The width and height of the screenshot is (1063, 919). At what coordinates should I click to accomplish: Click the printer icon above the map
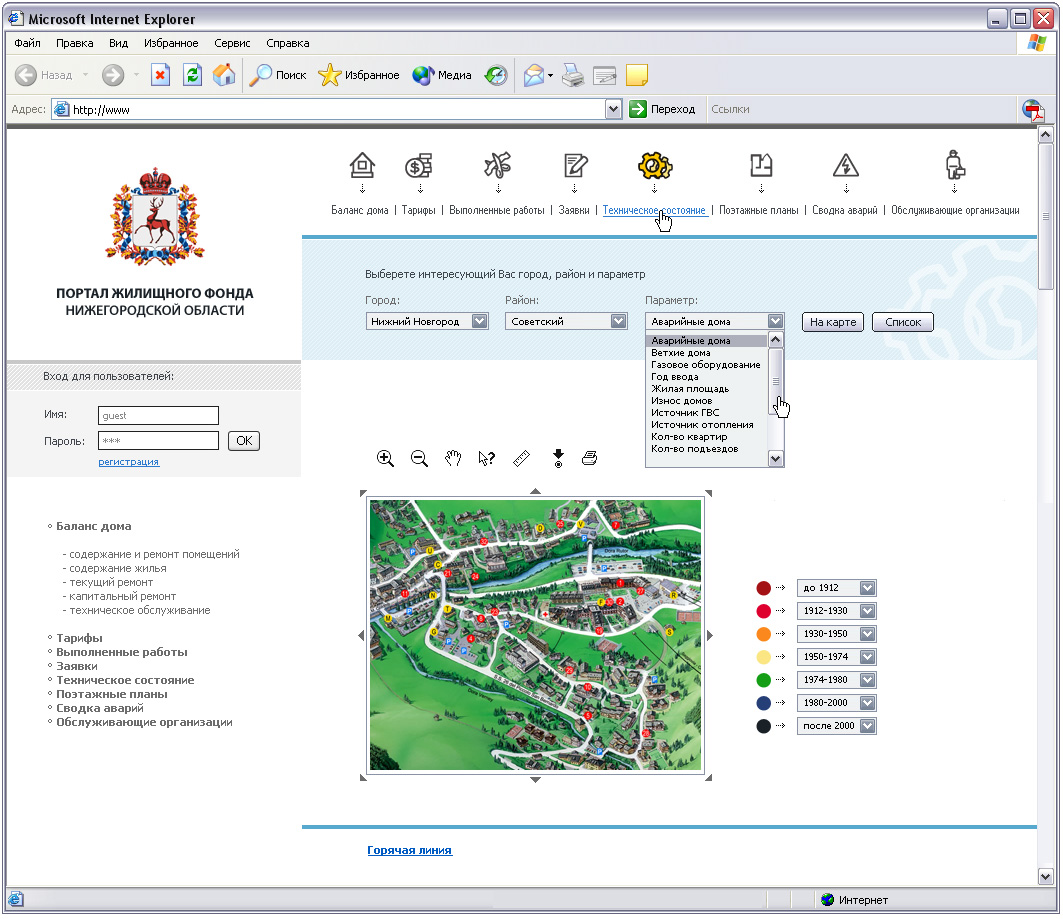coord(590,458)
